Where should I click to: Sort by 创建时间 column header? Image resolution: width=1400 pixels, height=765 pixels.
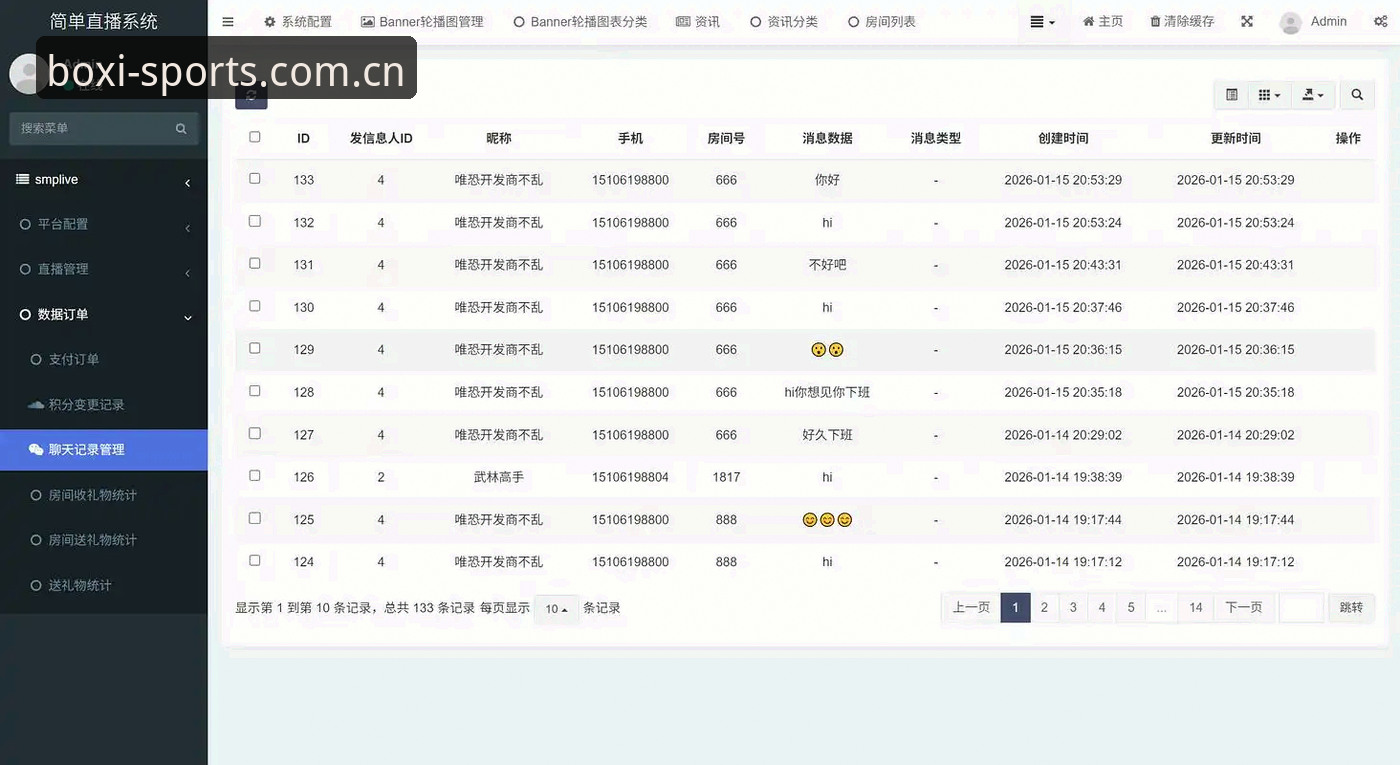point(1063,138)
